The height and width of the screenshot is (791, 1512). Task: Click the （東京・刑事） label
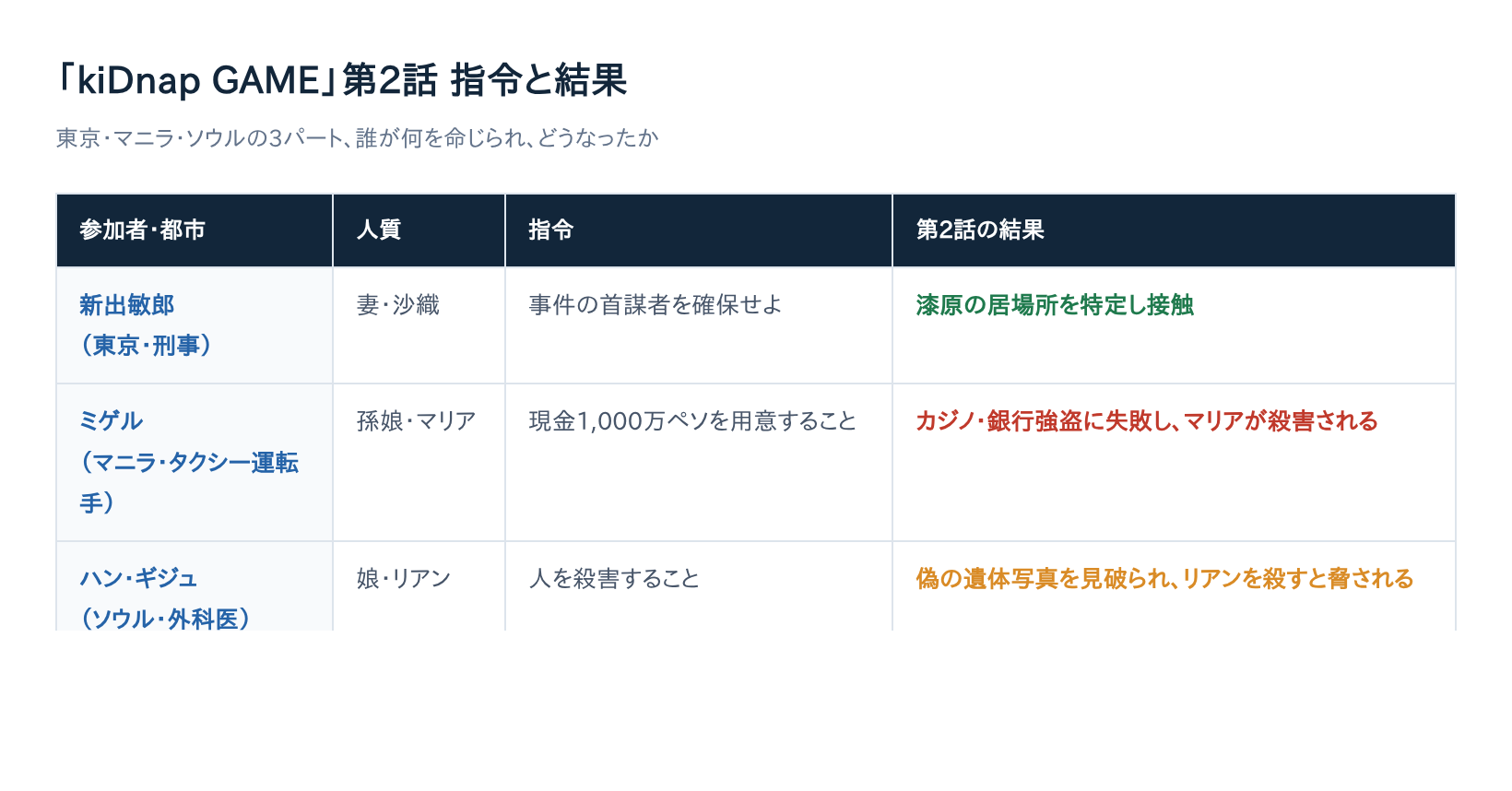coord(147,346)
